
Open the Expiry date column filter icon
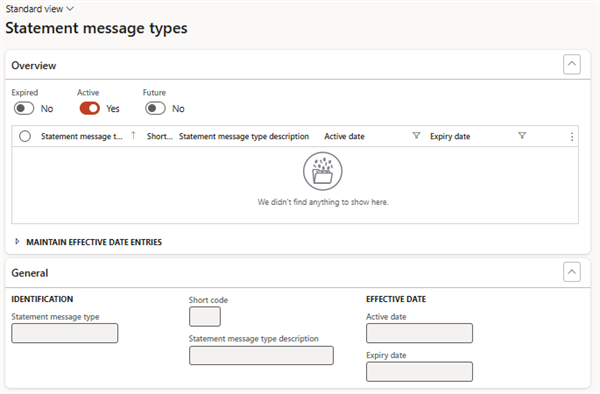[522, 135]
